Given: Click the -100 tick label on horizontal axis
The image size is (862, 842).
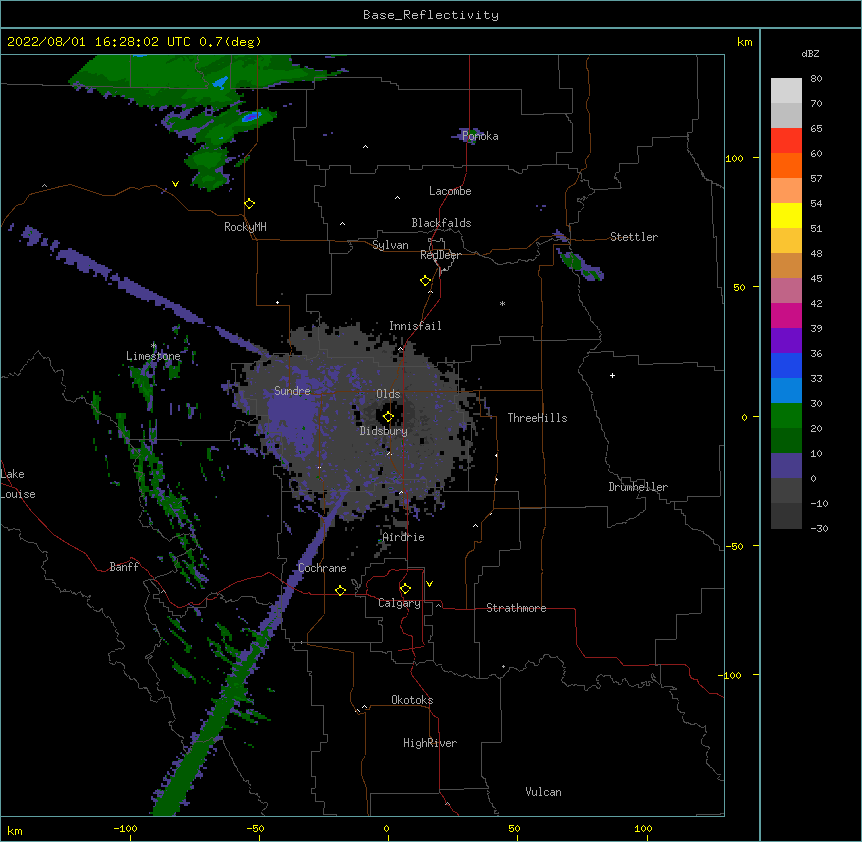Looking at the screenshot, I should click(x=125, y=828).
